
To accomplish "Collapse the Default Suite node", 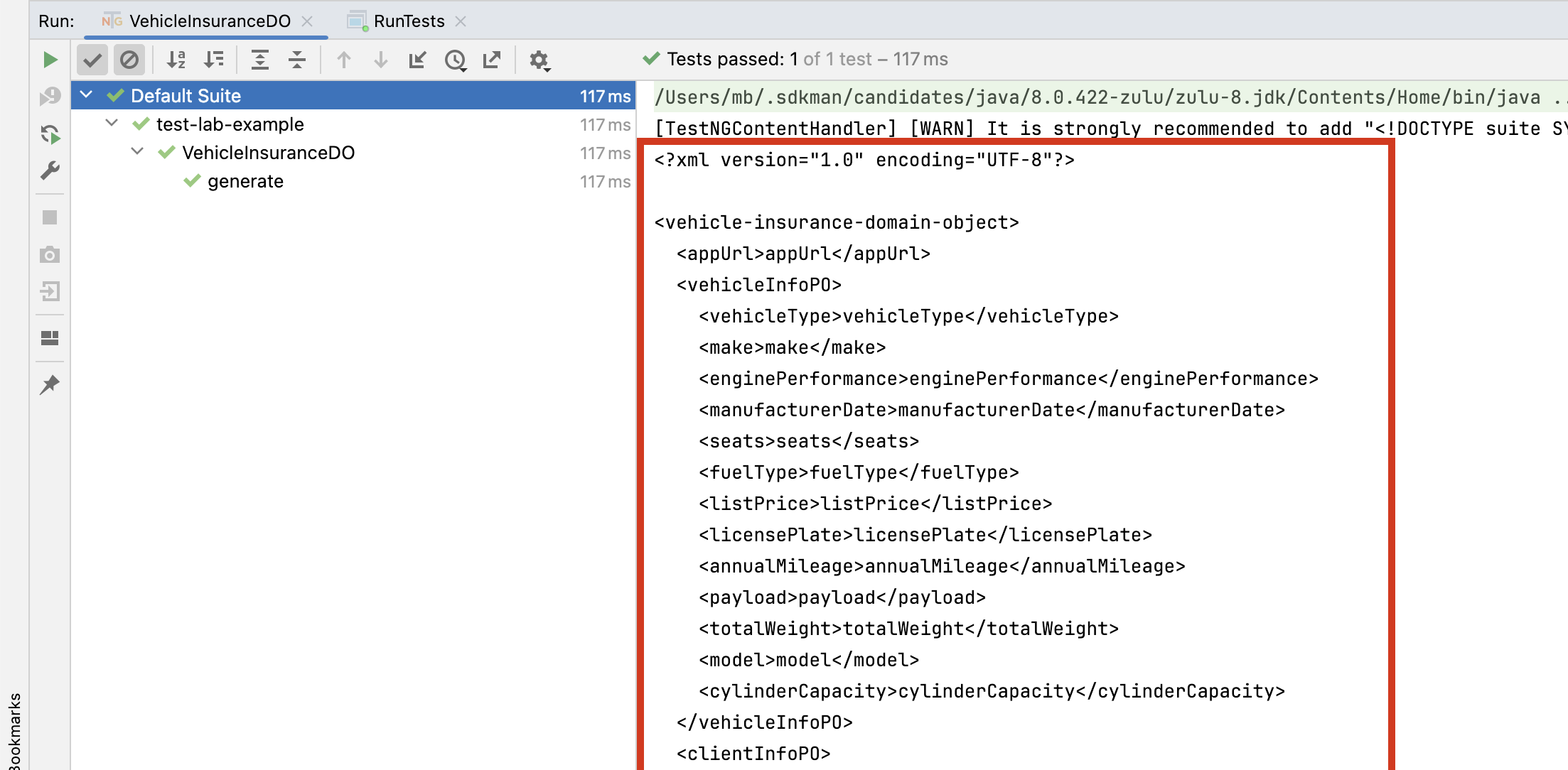I will (x=86, y=94).
